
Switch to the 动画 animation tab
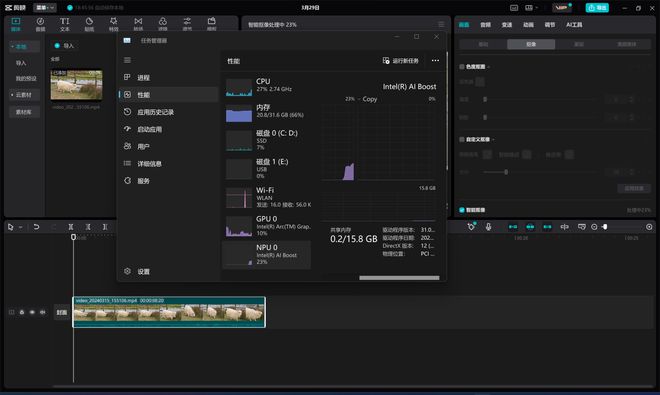pyautogui.click(x=528, y=25)
